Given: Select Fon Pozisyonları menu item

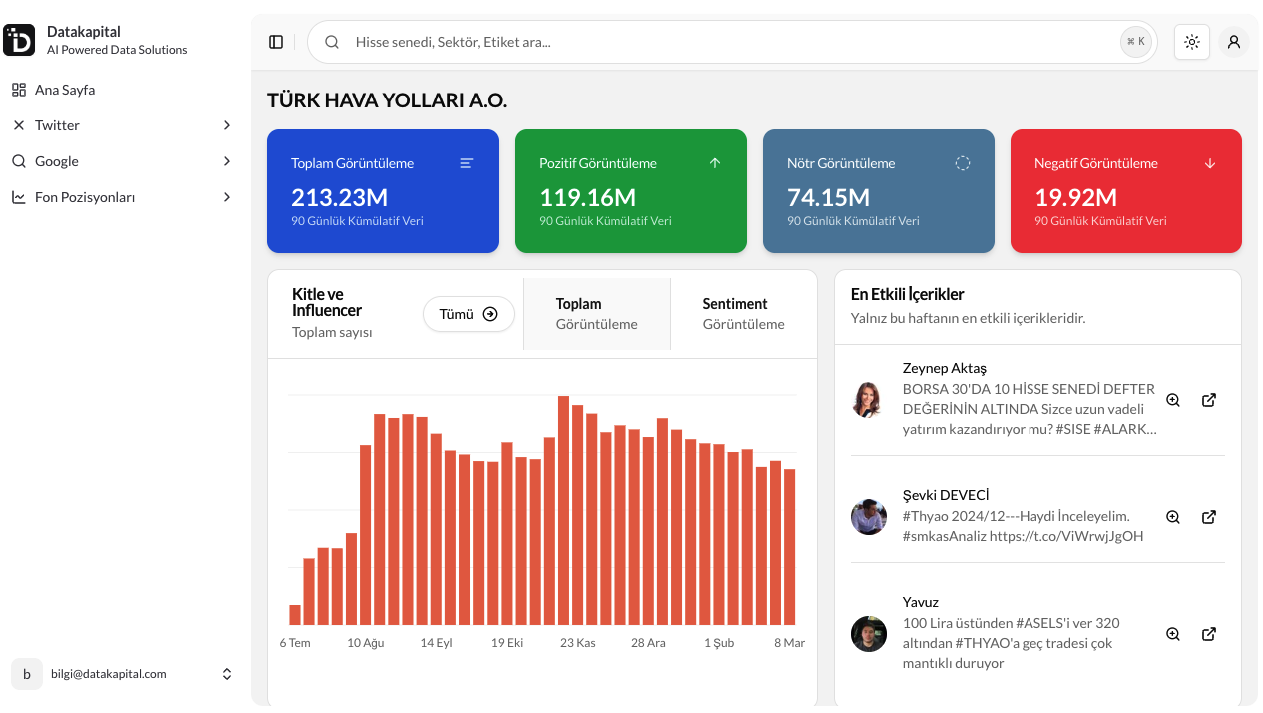Looking at the screenshot, I should (x=123, y=197).
